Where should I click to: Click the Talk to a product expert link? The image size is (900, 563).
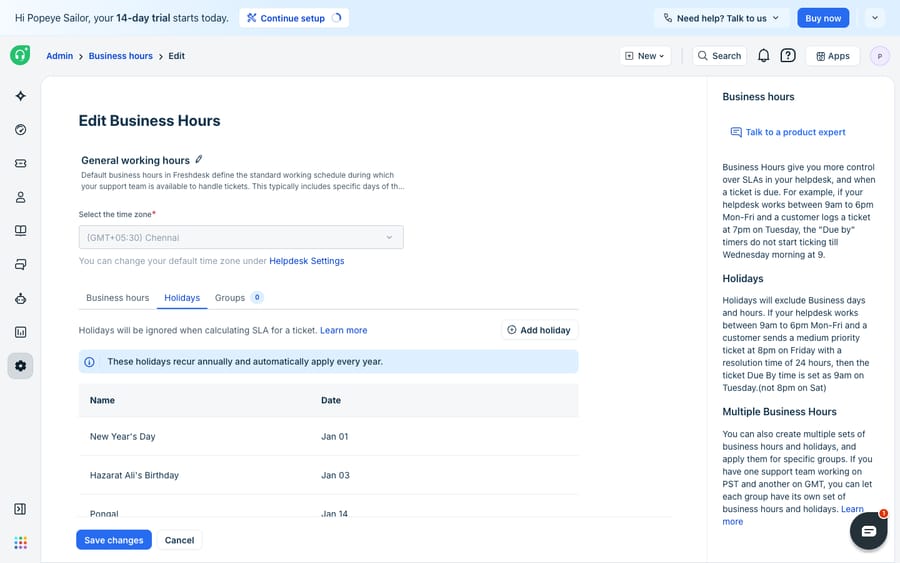(788, 132)
